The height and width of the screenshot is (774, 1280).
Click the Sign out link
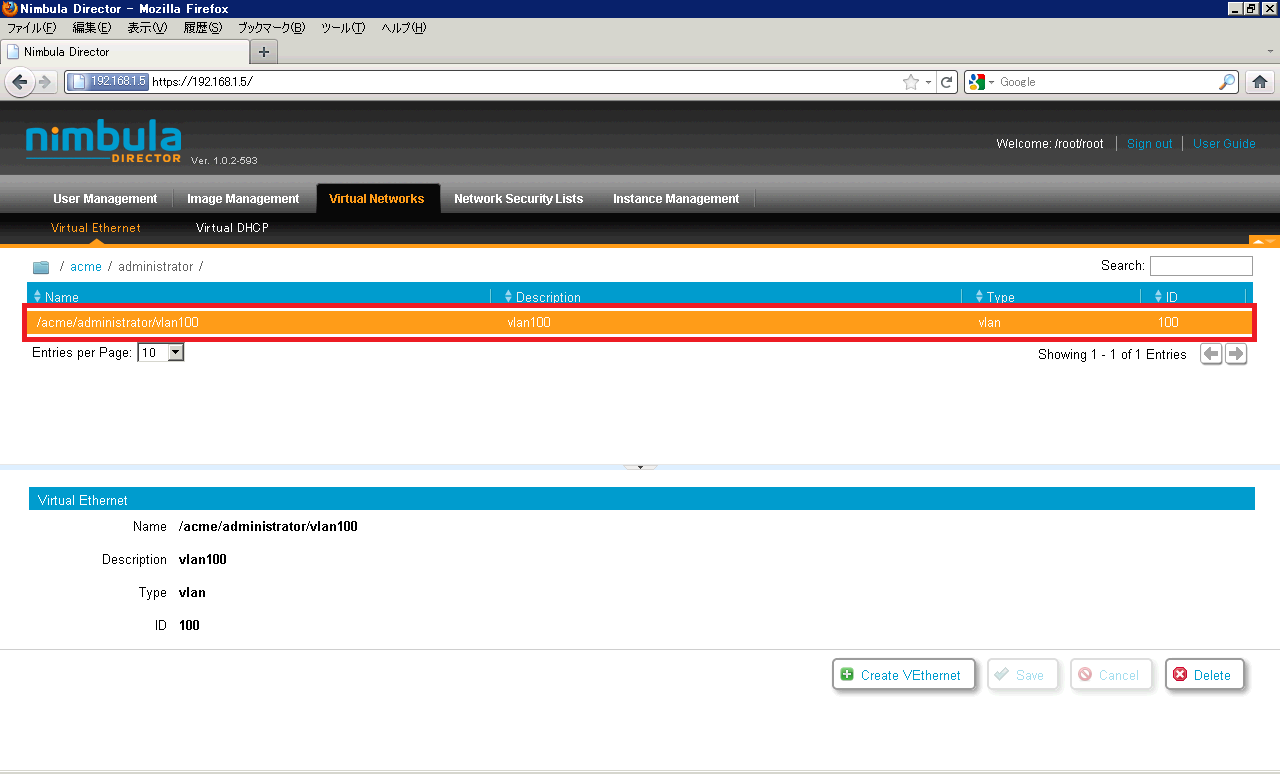coord(1149,144)
